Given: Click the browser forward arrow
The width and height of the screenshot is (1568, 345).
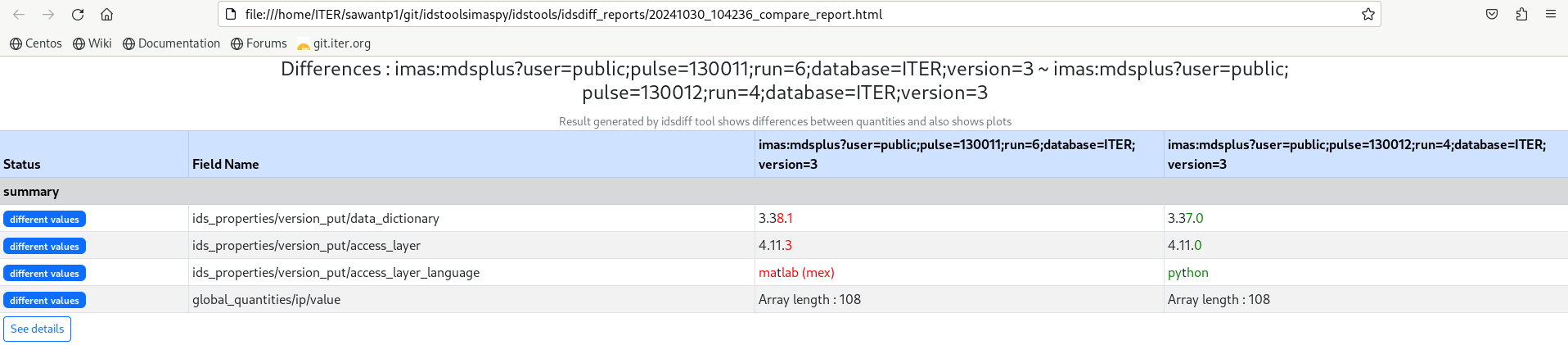Looking at the screenshot, I should 48,15.
